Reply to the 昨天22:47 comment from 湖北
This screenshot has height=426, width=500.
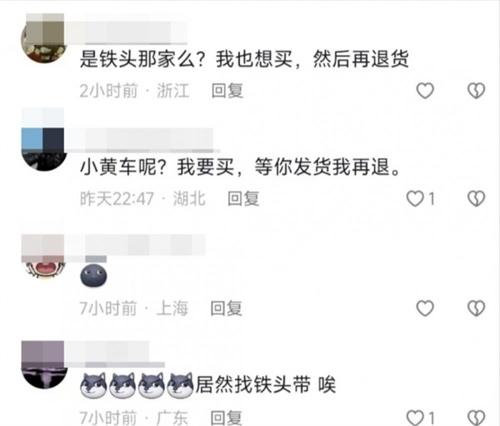(243, 199)
